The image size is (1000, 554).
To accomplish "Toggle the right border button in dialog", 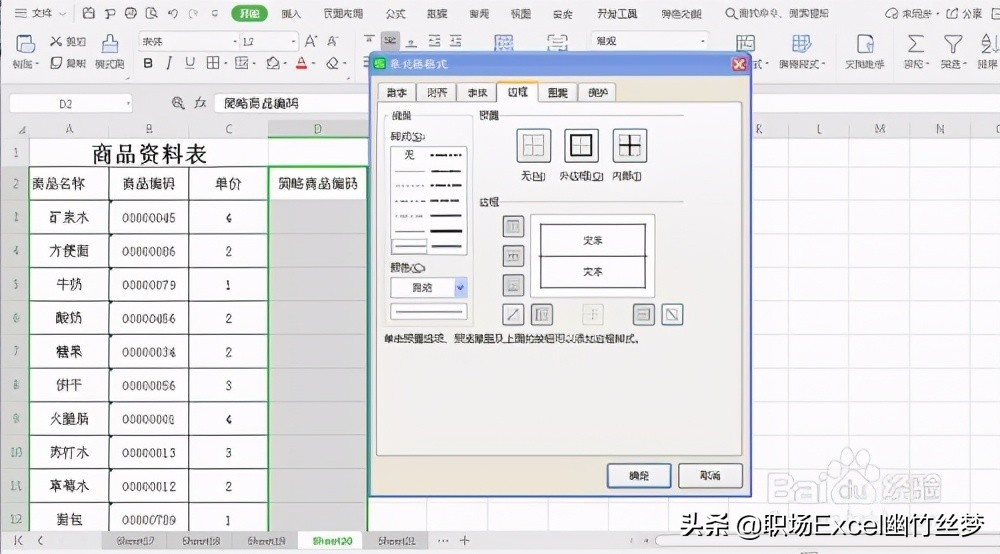I will [x=643, y=314].
